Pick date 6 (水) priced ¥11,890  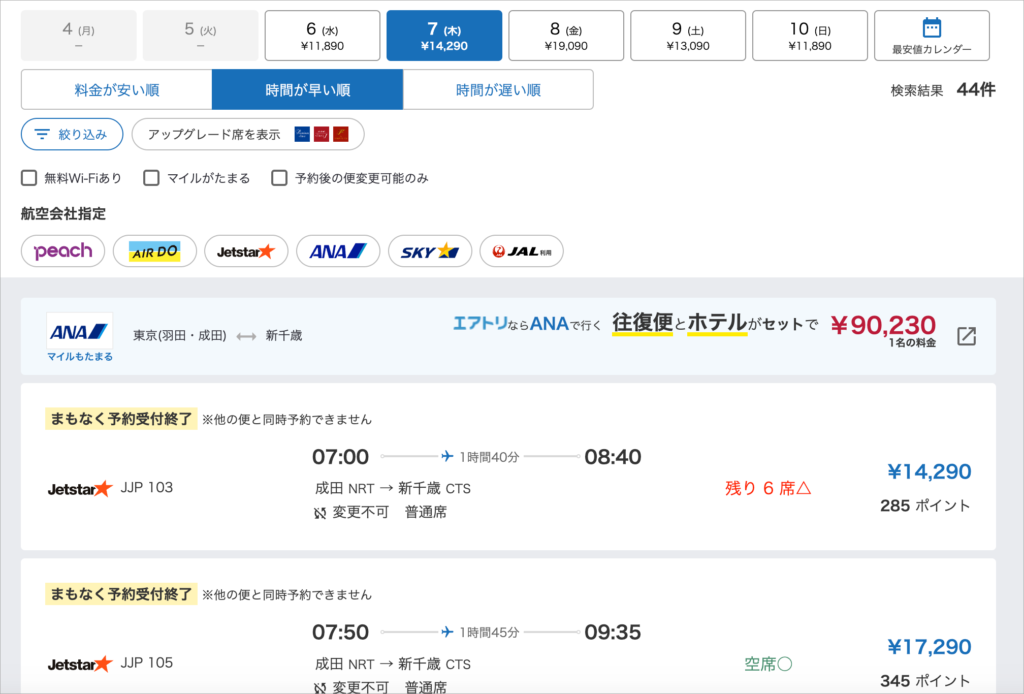(322, 36)
